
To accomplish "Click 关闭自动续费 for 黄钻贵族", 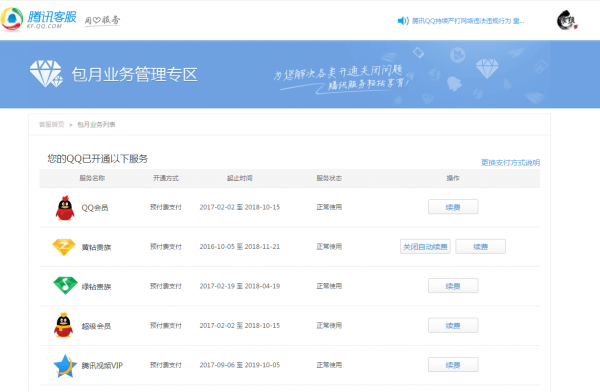I will 425,247.
